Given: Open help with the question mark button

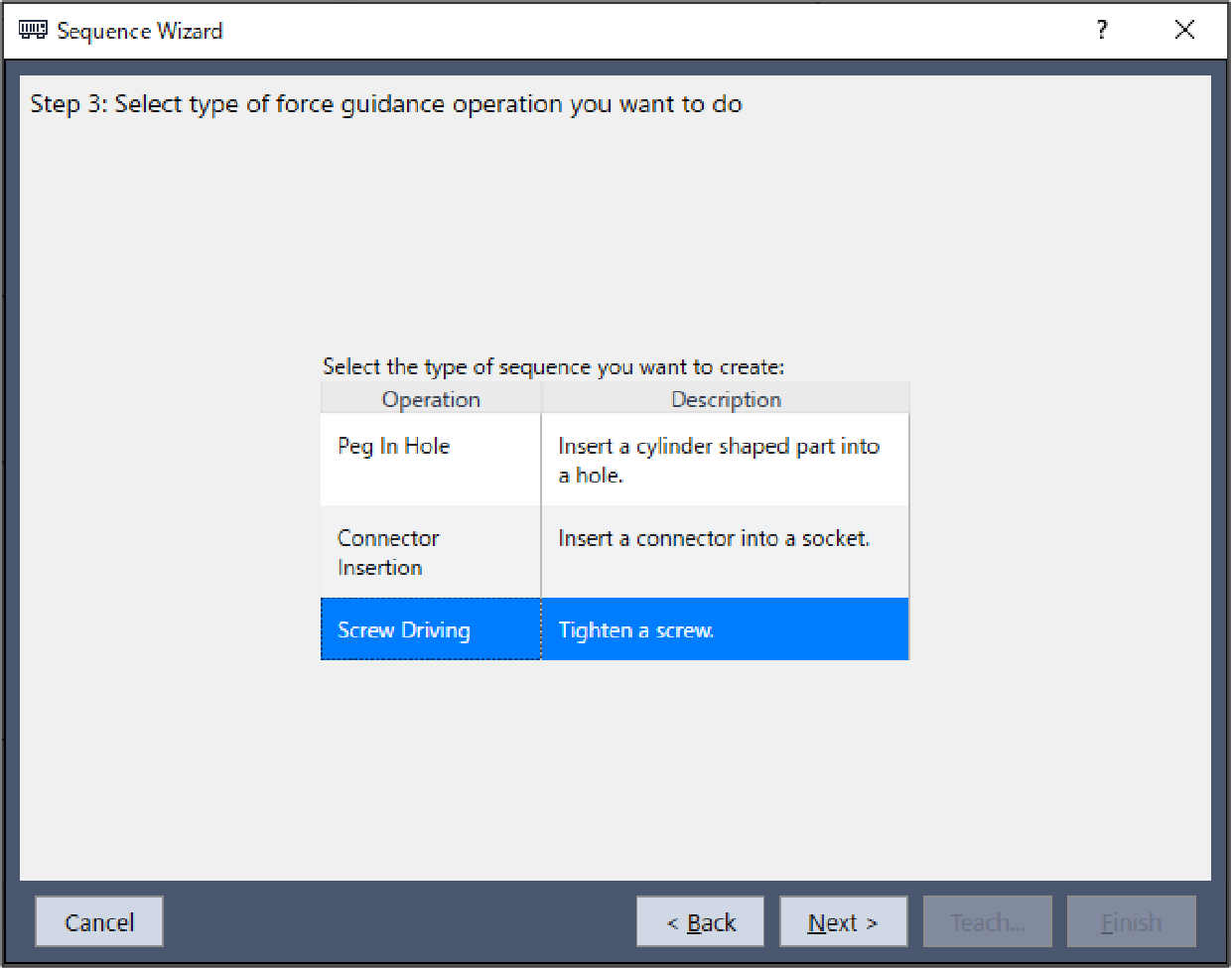Looking at the screenshot, I should [1102, 30].
